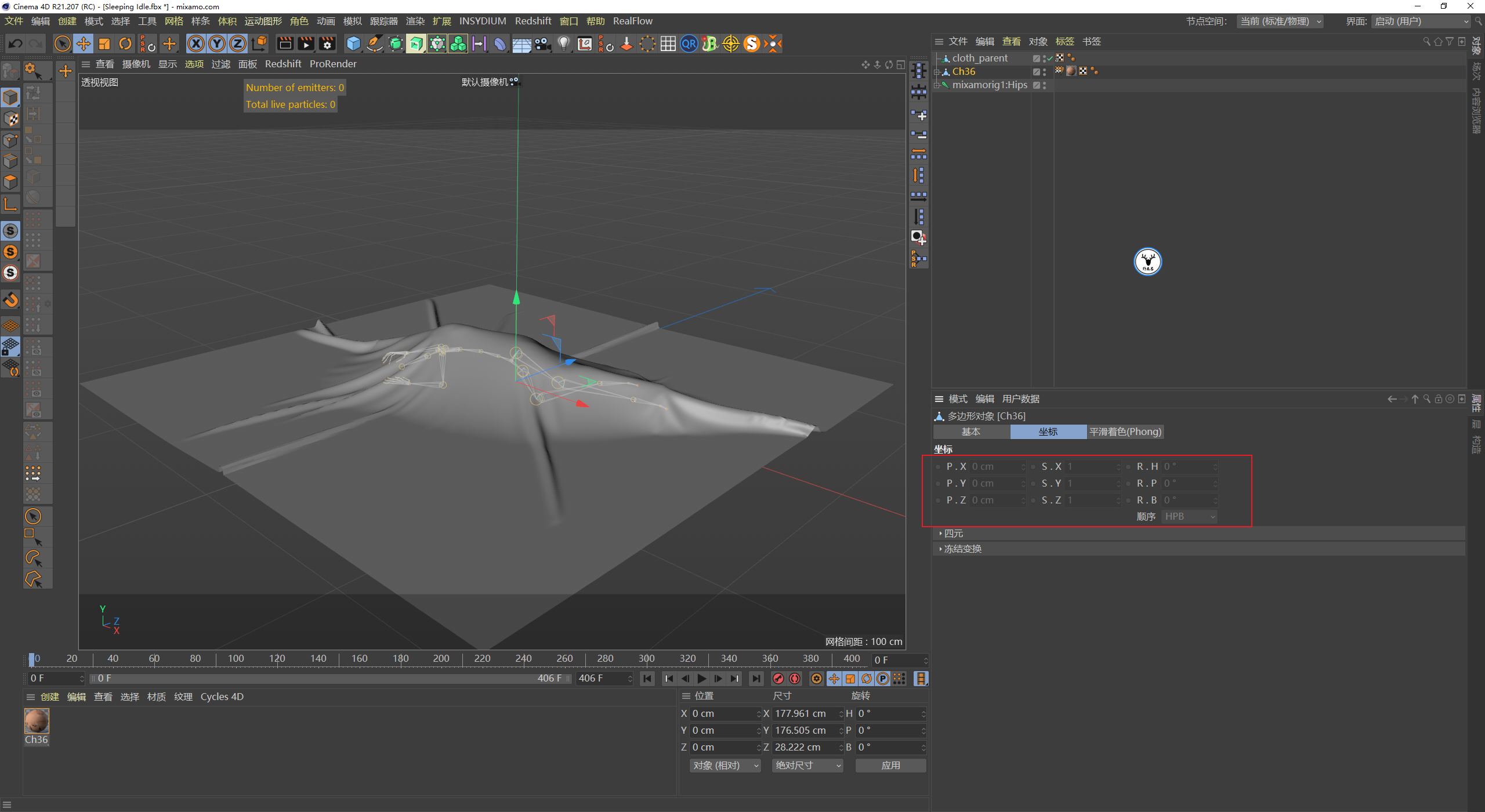Click the Ch36 material thumbnail
The width and height of the screenshot is (1485, 812).
pyautogui.click(x=37, y=722)
